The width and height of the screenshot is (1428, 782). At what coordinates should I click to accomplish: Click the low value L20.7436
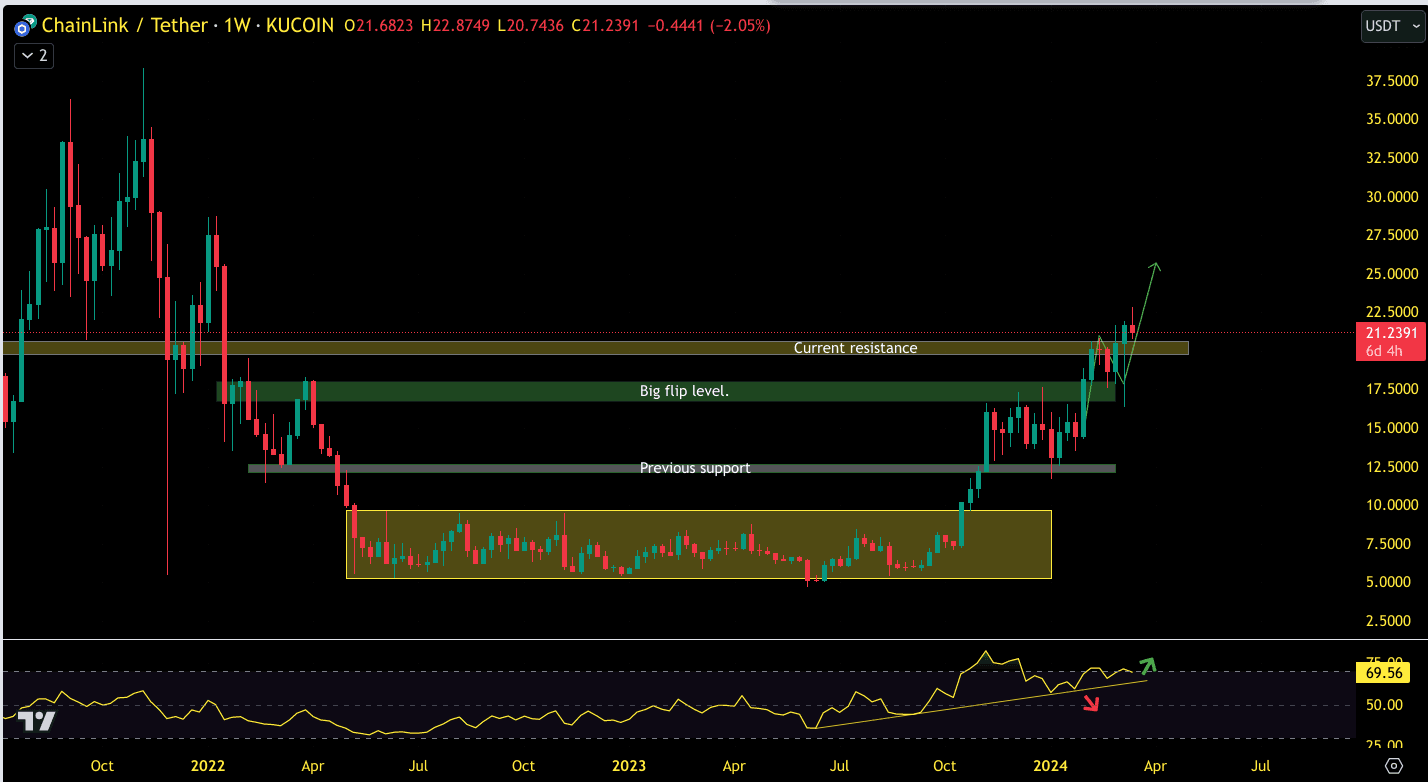click(531, 25)
